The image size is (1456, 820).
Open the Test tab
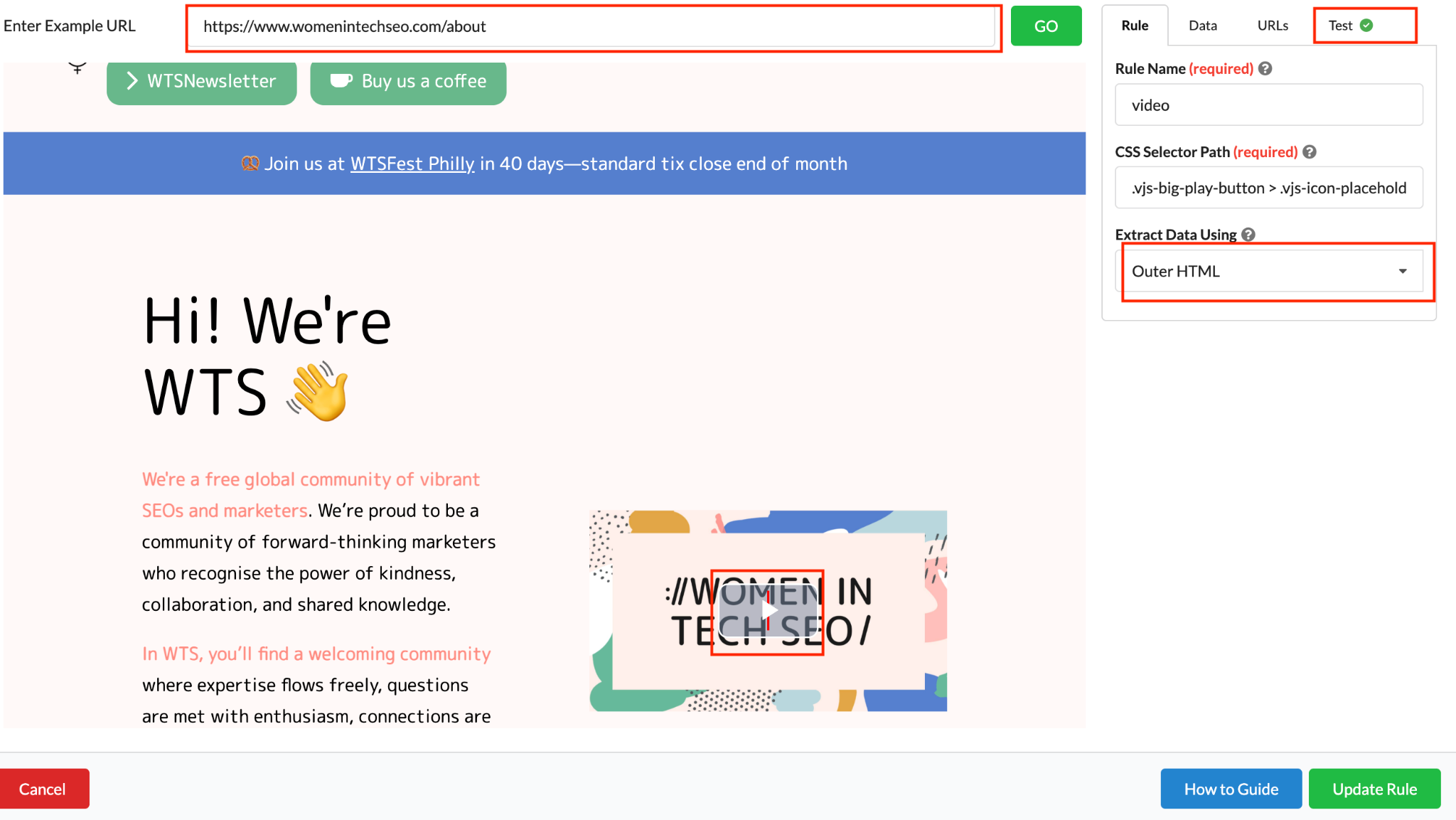1351,26
